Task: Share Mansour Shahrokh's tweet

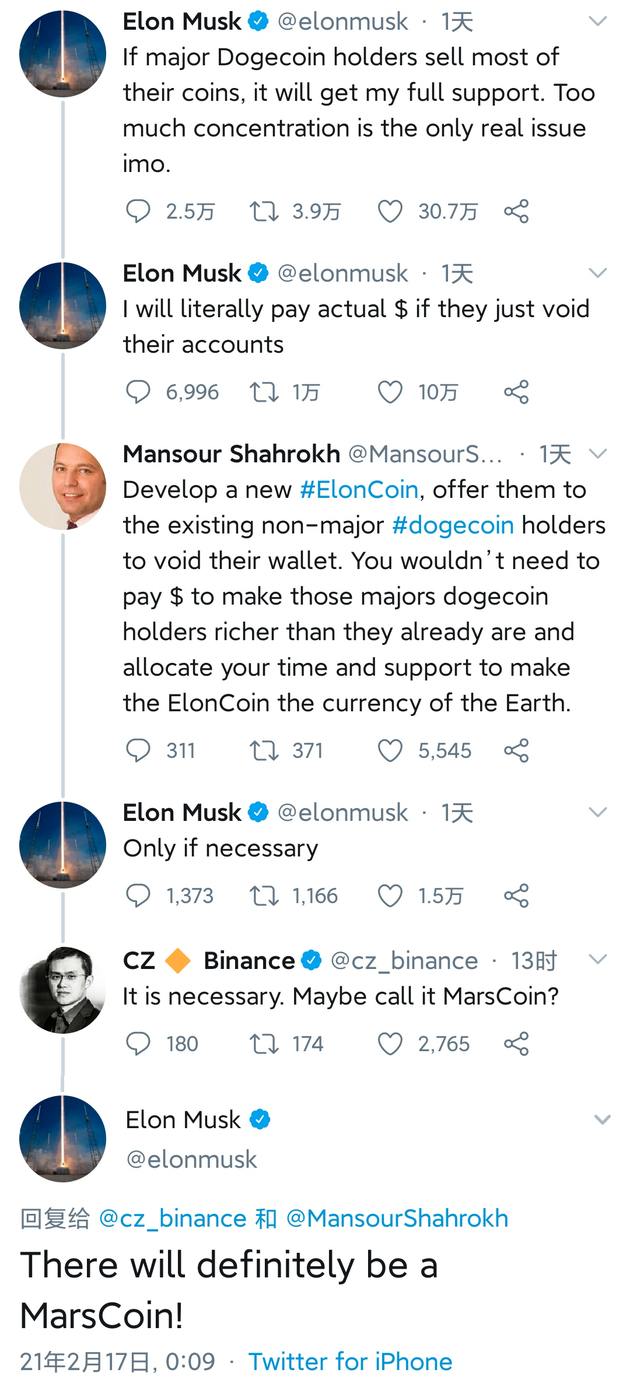Action: tap(516, 750)
